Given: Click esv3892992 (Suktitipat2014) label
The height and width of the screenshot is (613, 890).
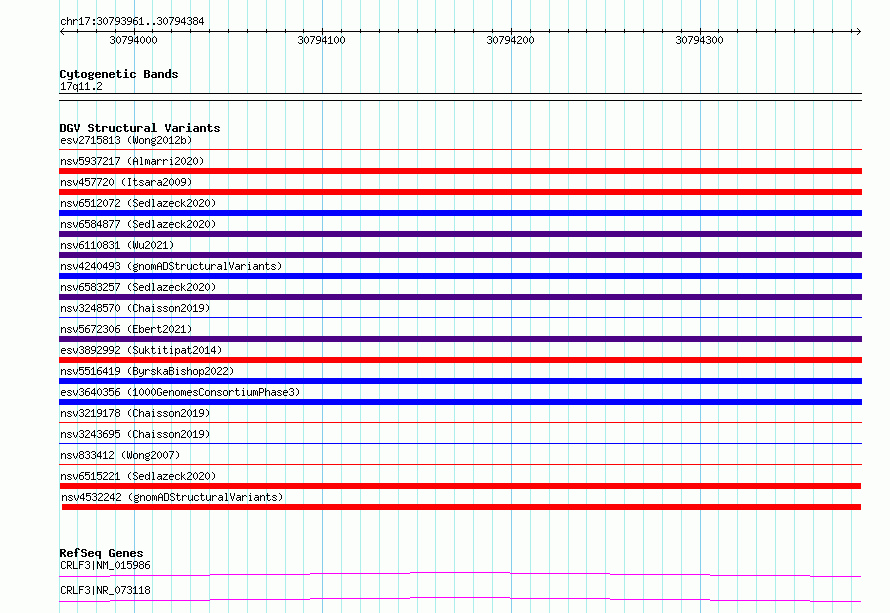Looking at the screenshot, I should tap(141, 350).
